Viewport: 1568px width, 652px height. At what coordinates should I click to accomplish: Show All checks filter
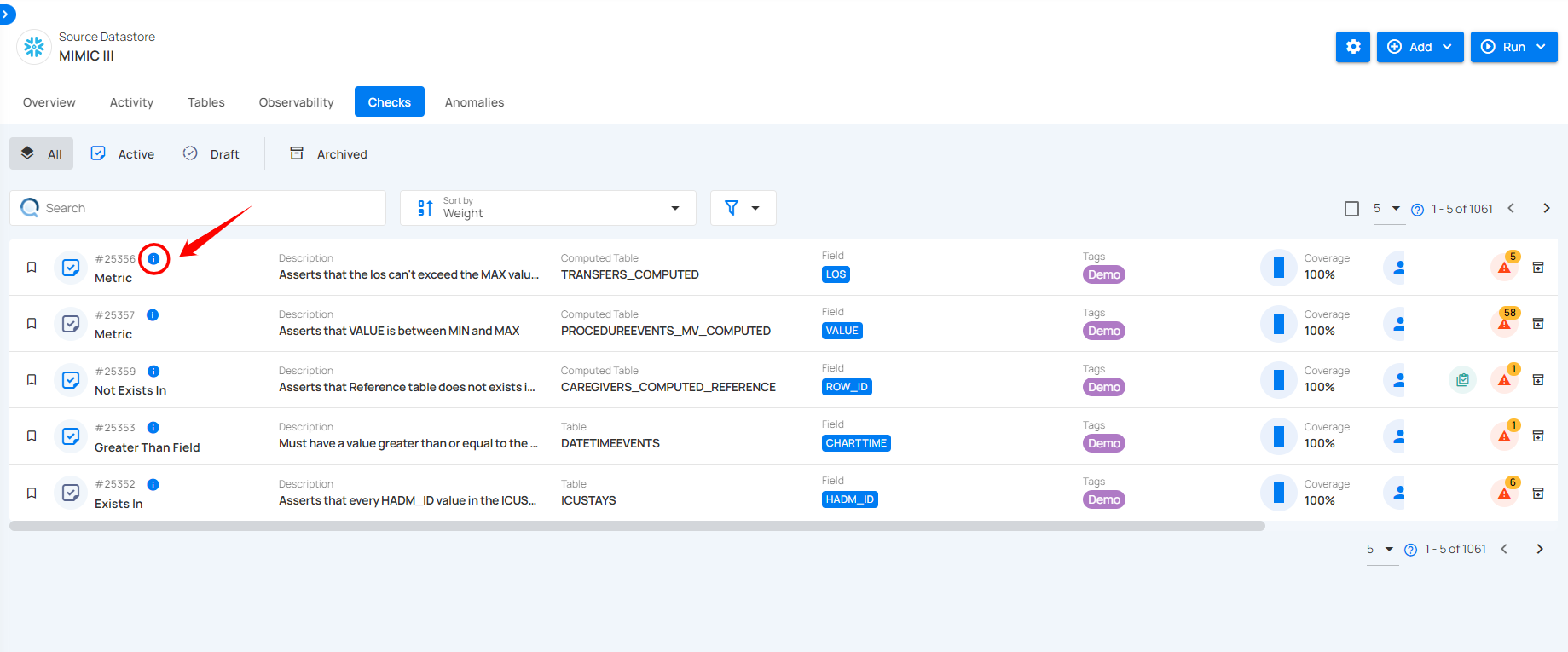pyautogui.click(x=41, y=154)
